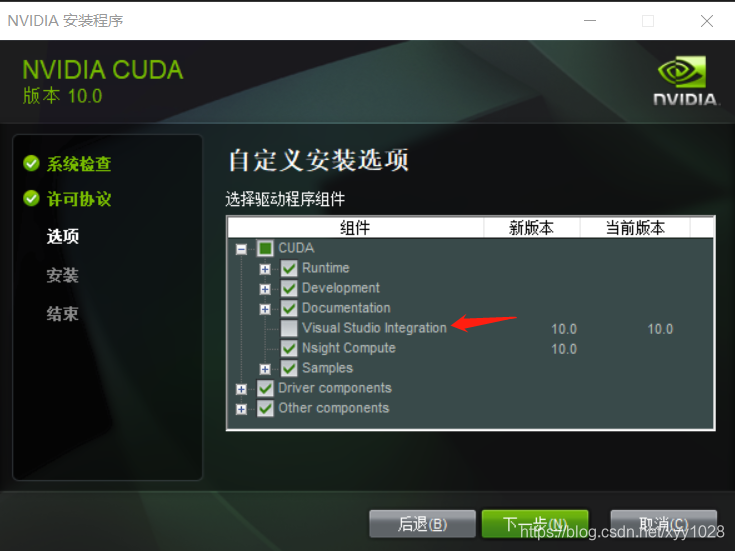Select the 选项 step in sidebar
The height and width of the screenshot is (551, 735).
[63, 236]
